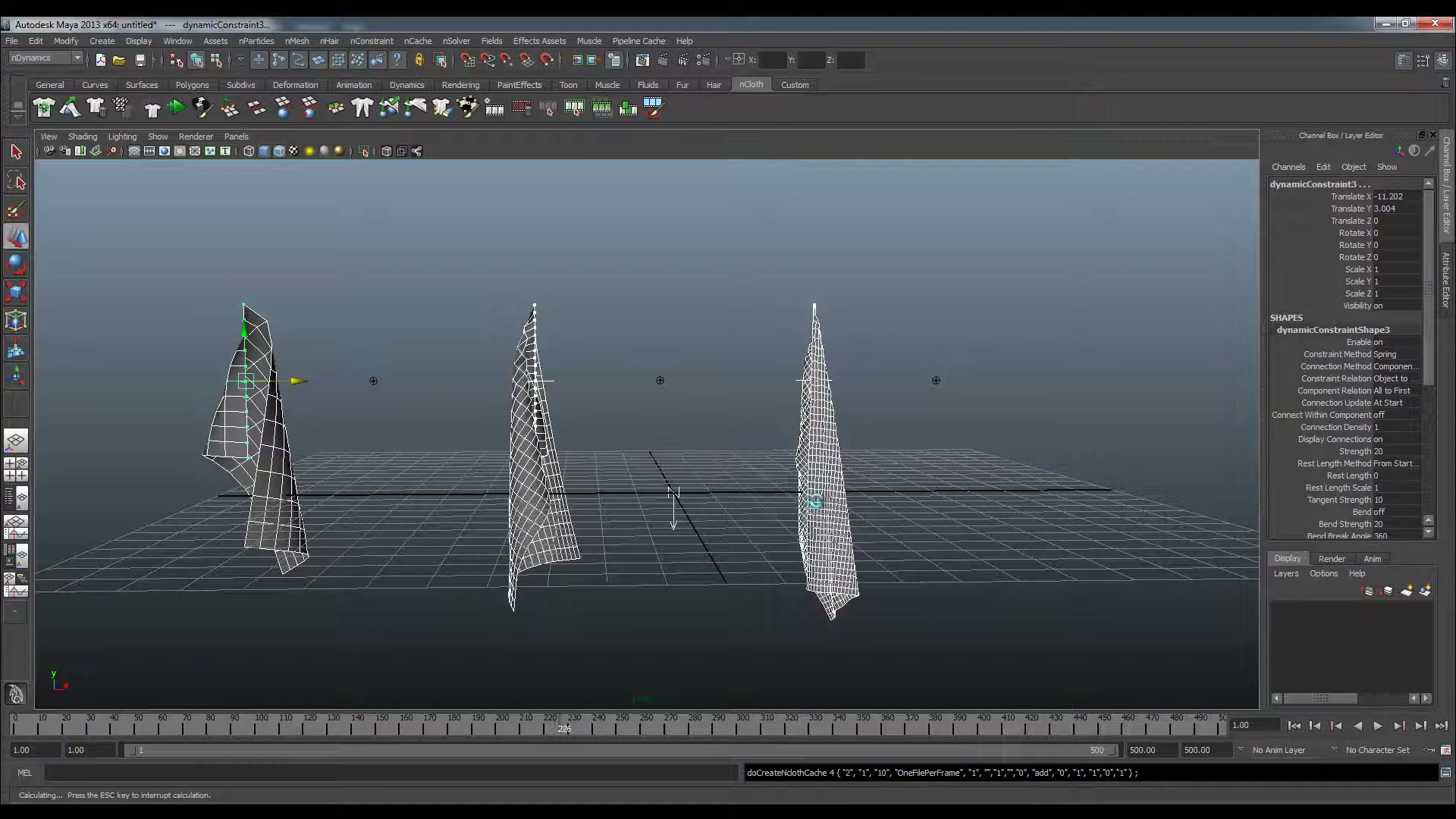Click the Channels menu in Channel Box
The image size is (1456, 819).
[1288, 167]
